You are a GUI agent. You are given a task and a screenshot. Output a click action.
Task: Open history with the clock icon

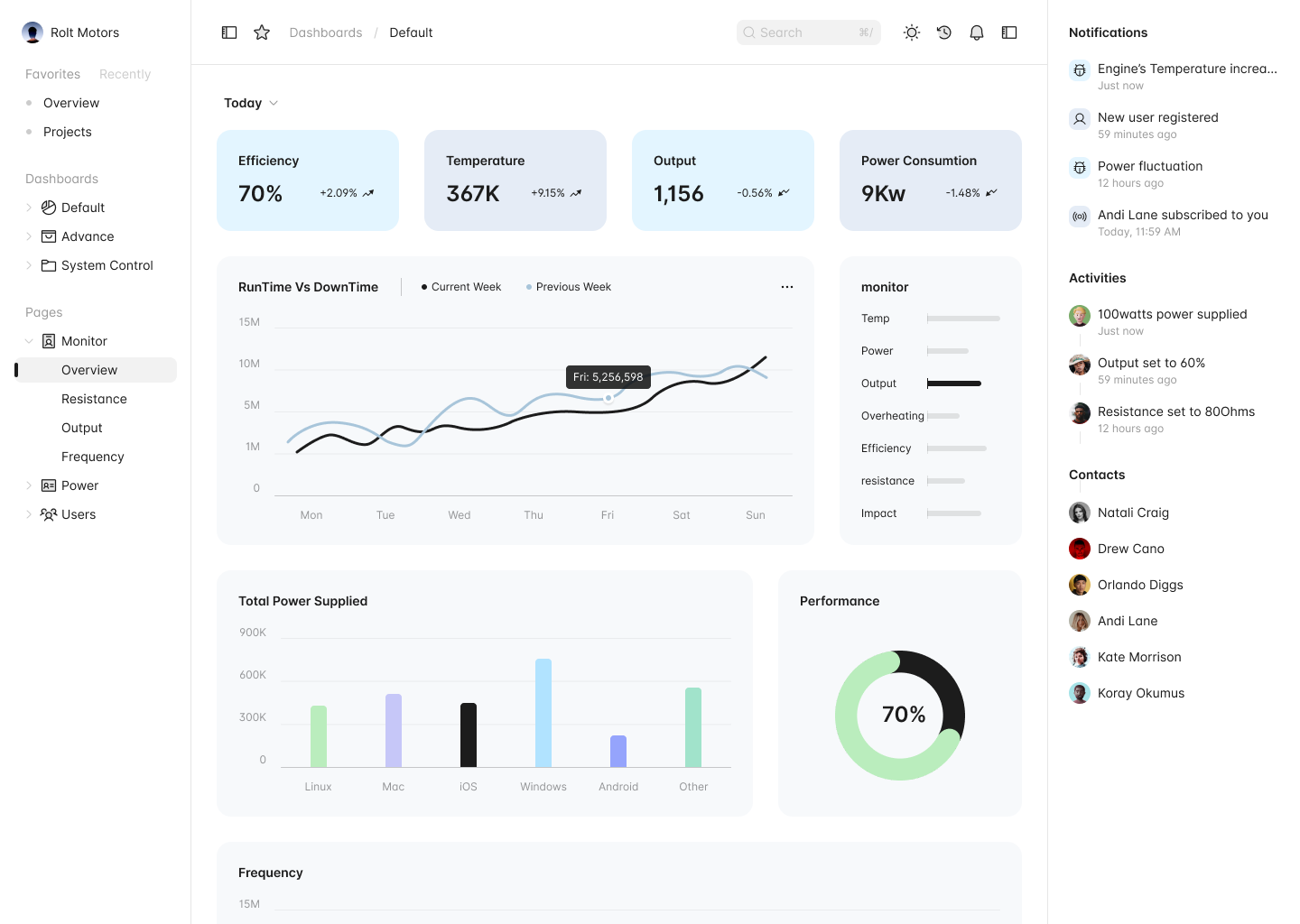[x=944, y=32]
